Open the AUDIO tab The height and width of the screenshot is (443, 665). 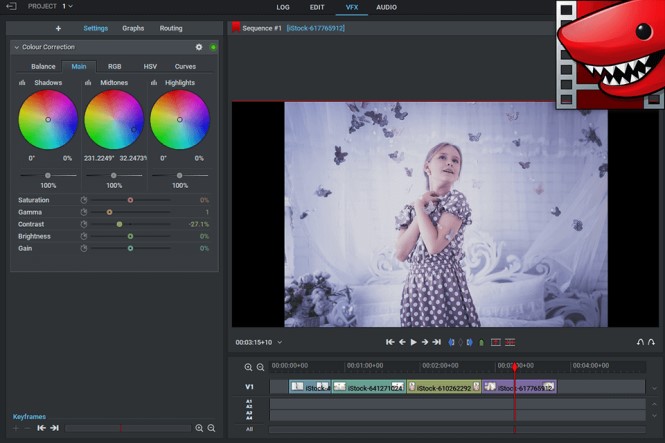coord(386,7)
